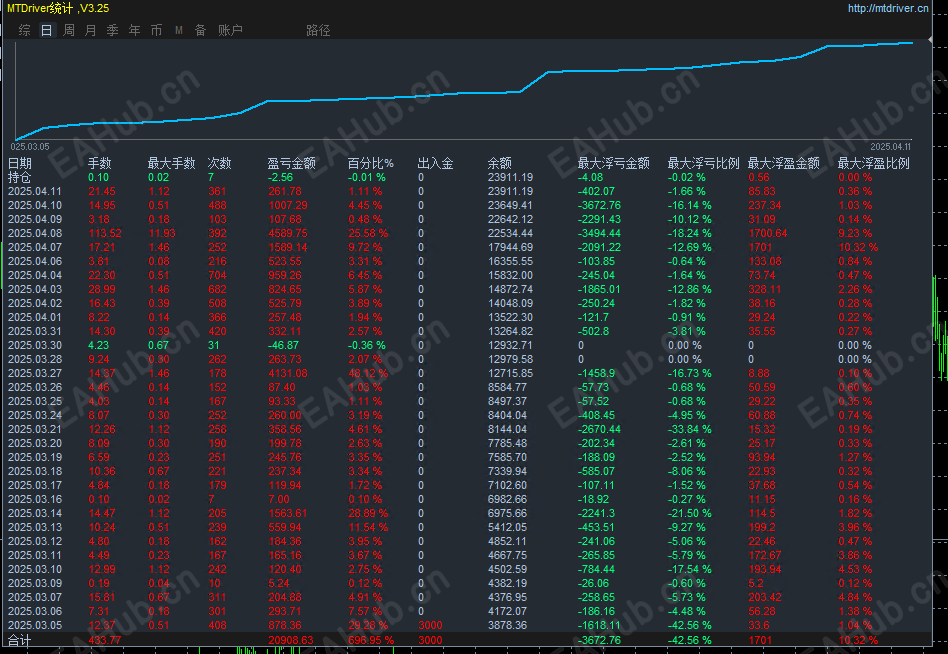Switch to the 综 summary tab
Viewport: 948px width, 654px height.
pos(25,30)
